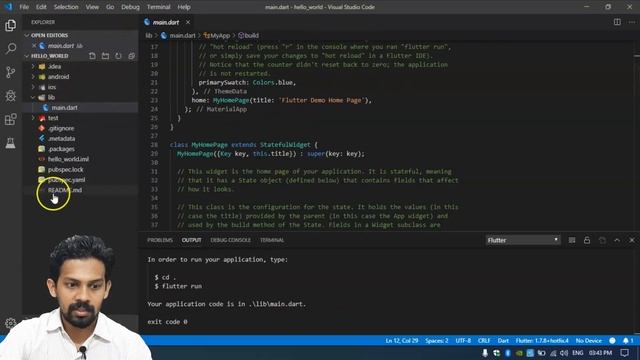Change language mode via Dart
Viewport: 640px width, 360px height.
pyautogui.click(x=503, y=340)
